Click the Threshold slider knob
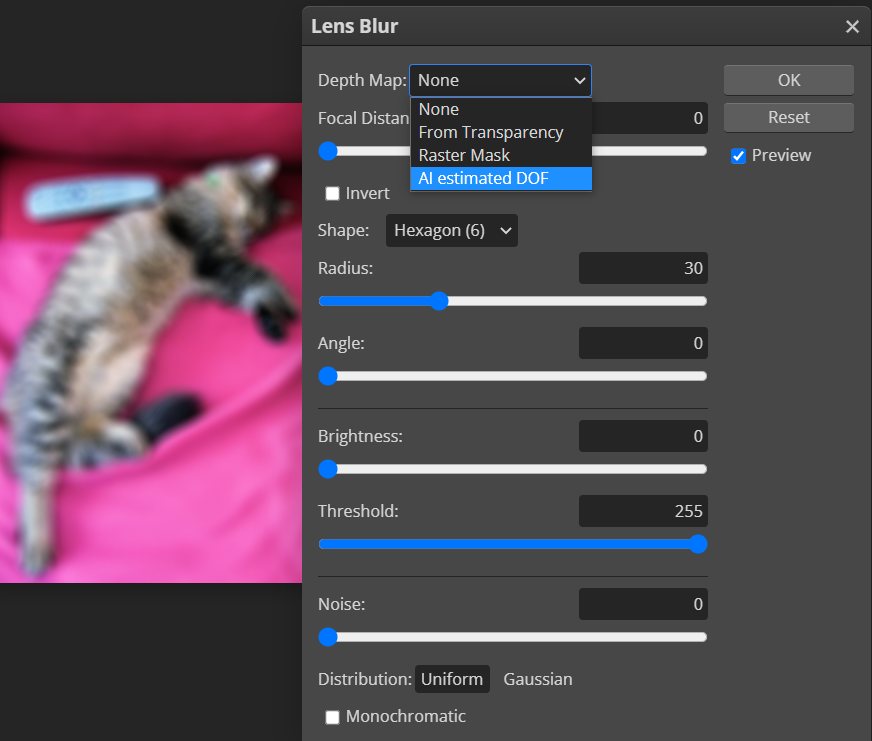This screenshot has width=872, height=741. point(697,545)
